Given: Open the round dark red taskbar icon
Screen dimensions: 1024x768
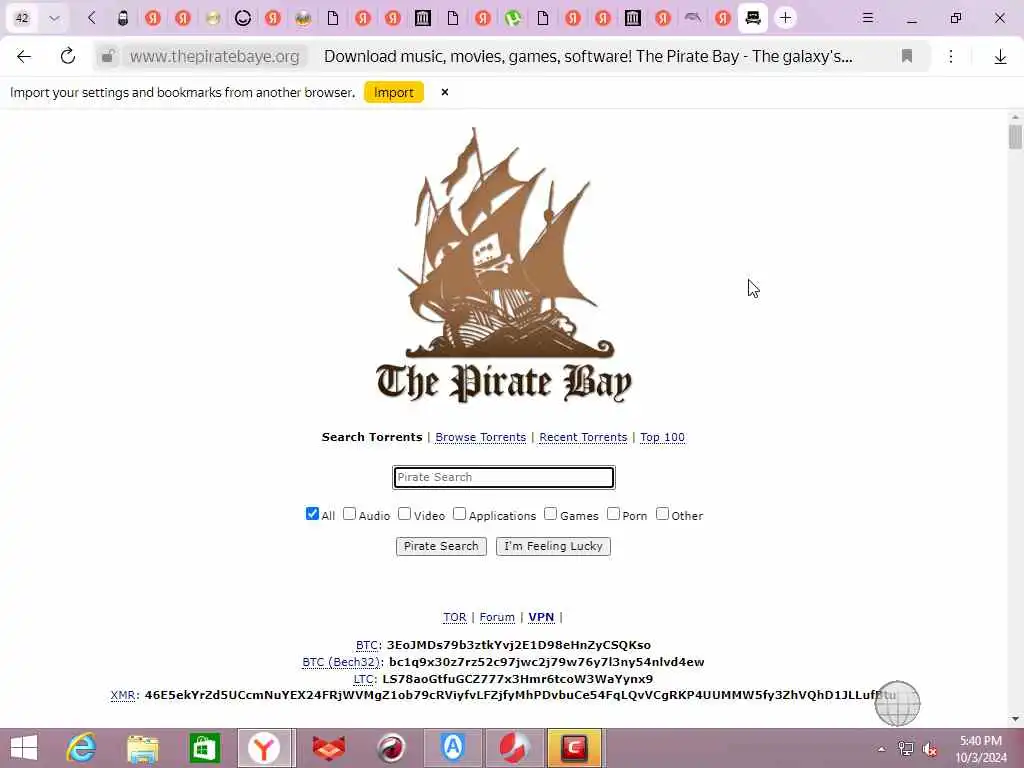Looking at the screenshot, I should (391, 748).
